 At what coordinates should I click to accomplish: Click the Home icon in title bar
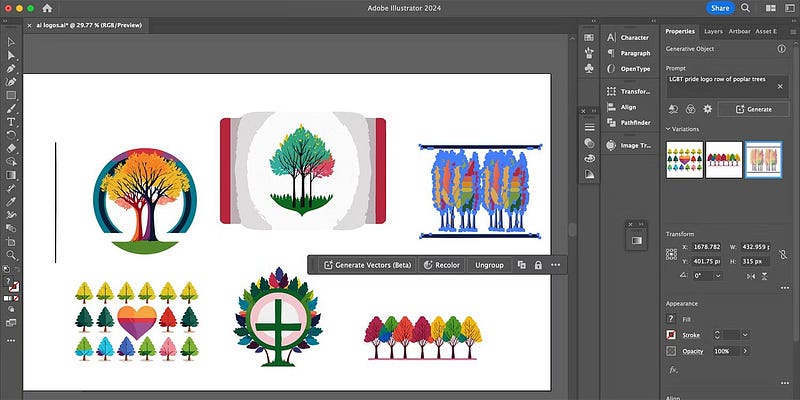point(46,8)
